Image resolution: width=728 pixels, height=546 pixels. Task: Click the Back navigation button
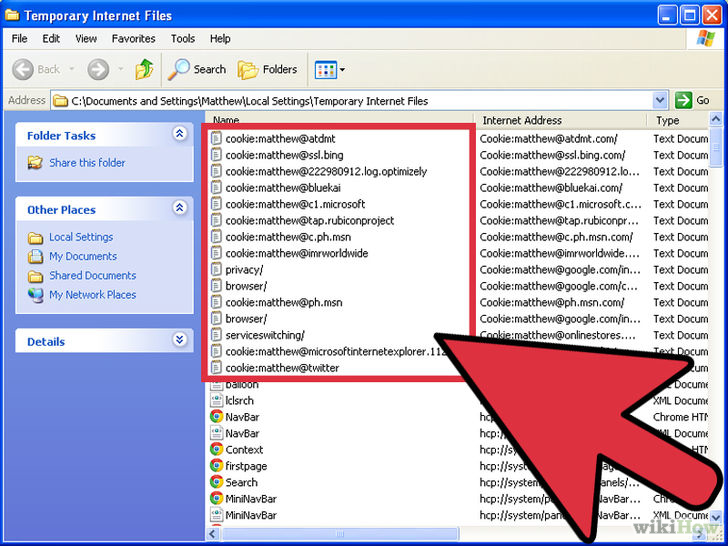(x=36, y=70)
